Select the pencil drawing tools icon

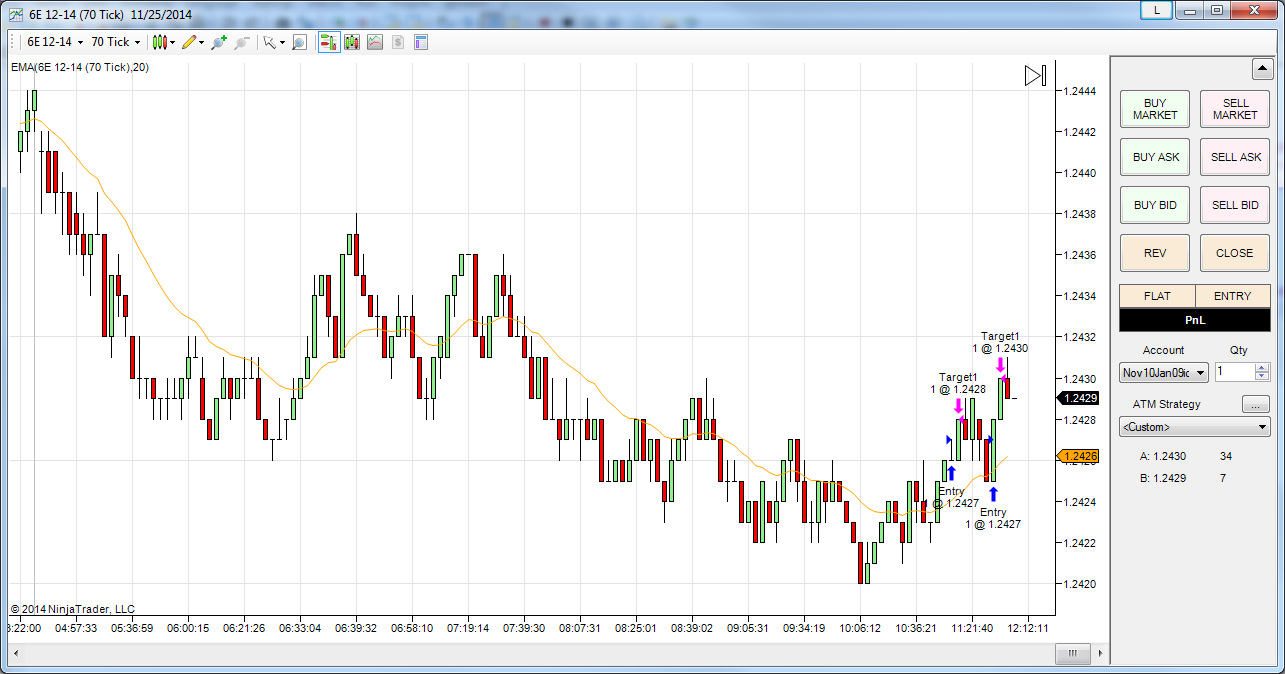click(x=189, y=42)
